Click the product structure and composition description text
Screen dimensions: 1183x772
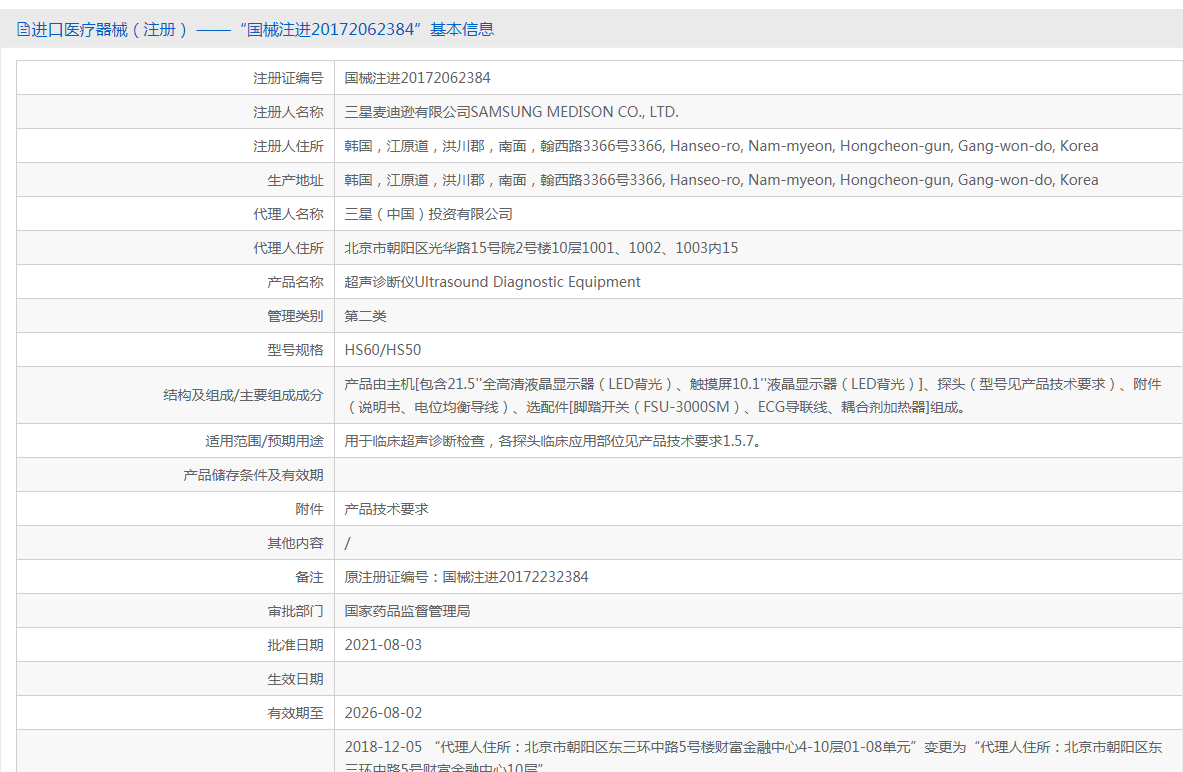click(752, 395)
